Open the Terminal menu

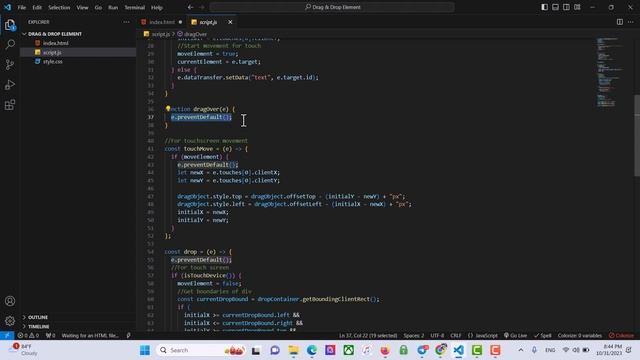click(x=135, y=7)
